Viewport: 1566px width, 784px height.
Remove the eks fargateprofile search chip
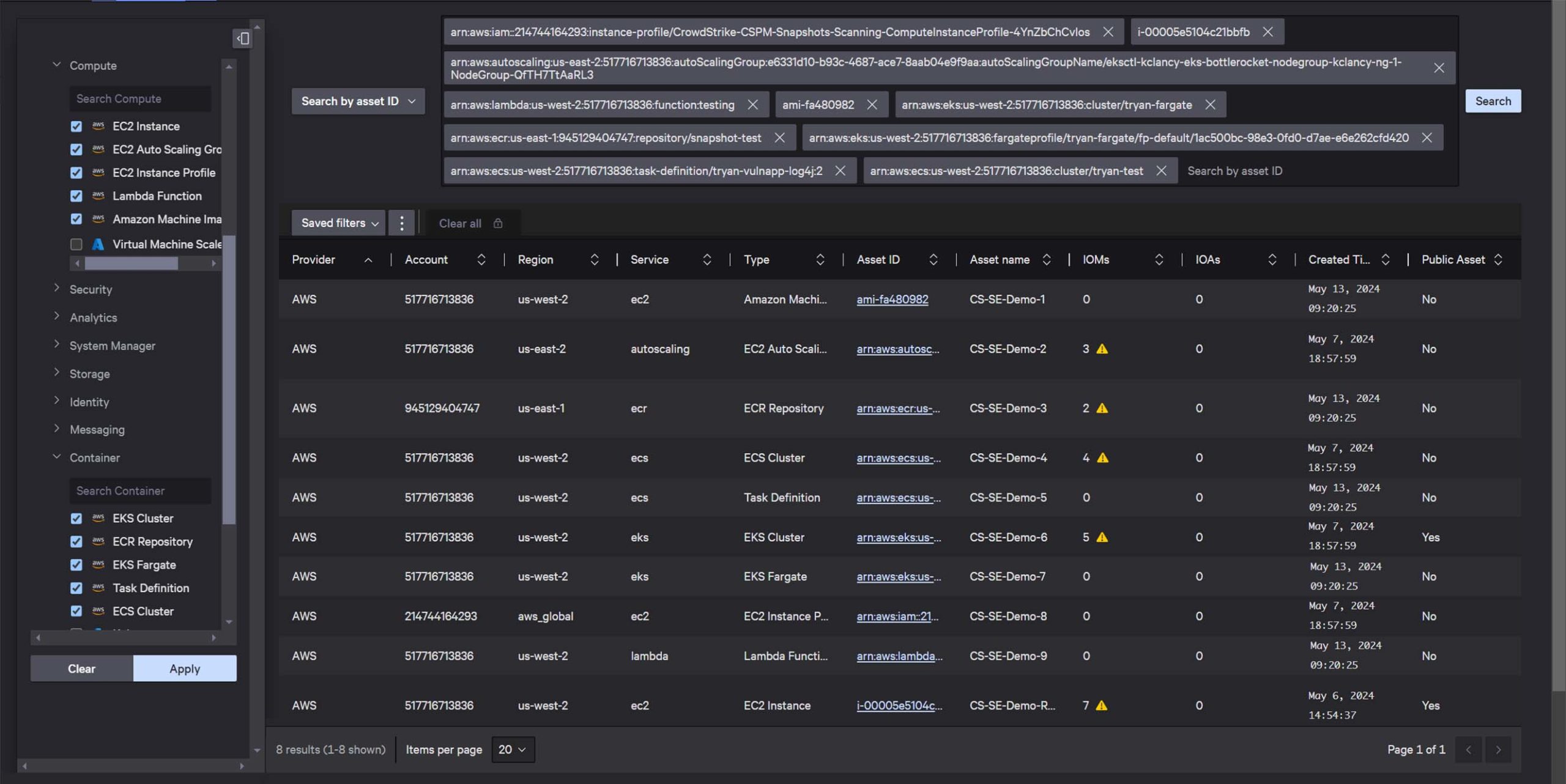pos(1427,138)
